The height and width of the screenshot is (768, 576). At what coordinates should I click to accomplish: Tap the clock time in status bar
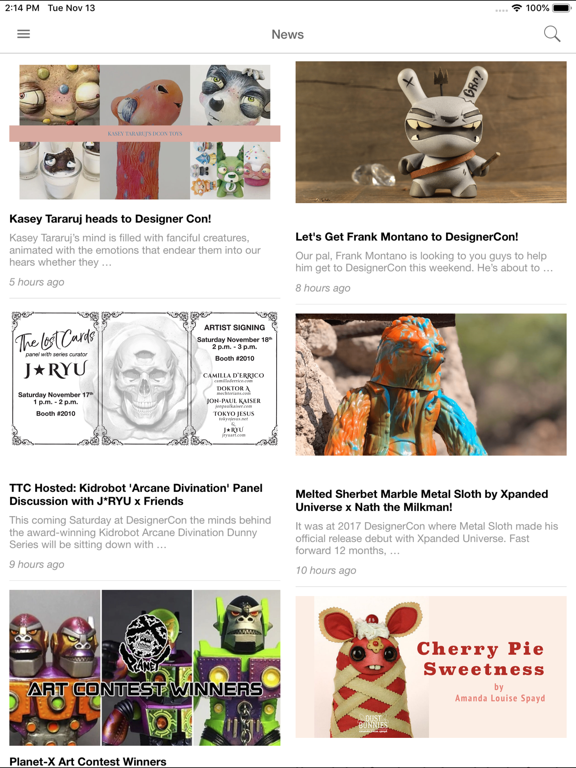22,8
